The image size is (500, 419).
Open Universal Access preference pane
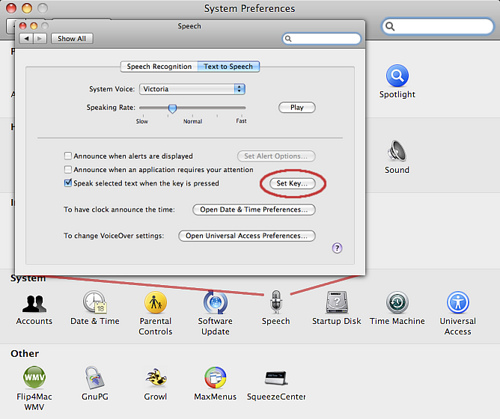coord(458,313)
